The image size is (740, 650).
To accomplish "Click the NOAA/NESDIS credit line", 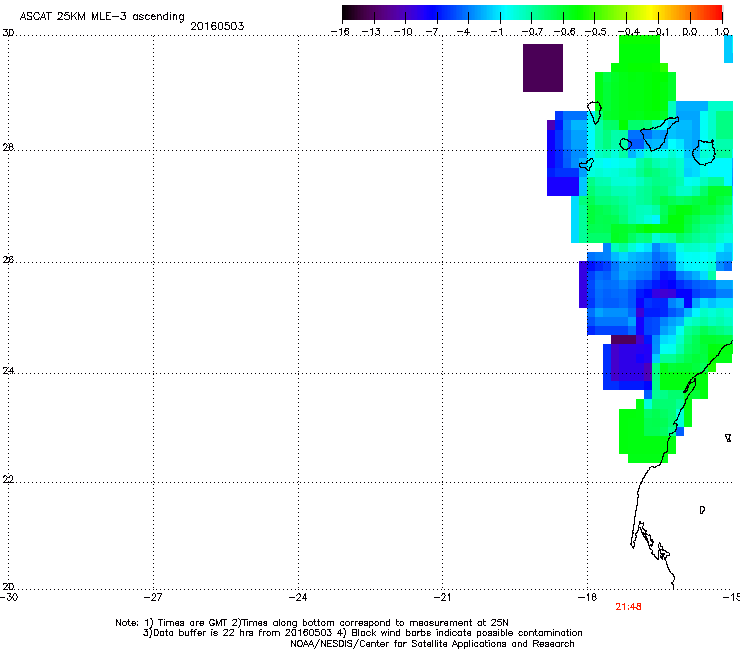I will tap(432, 644).
